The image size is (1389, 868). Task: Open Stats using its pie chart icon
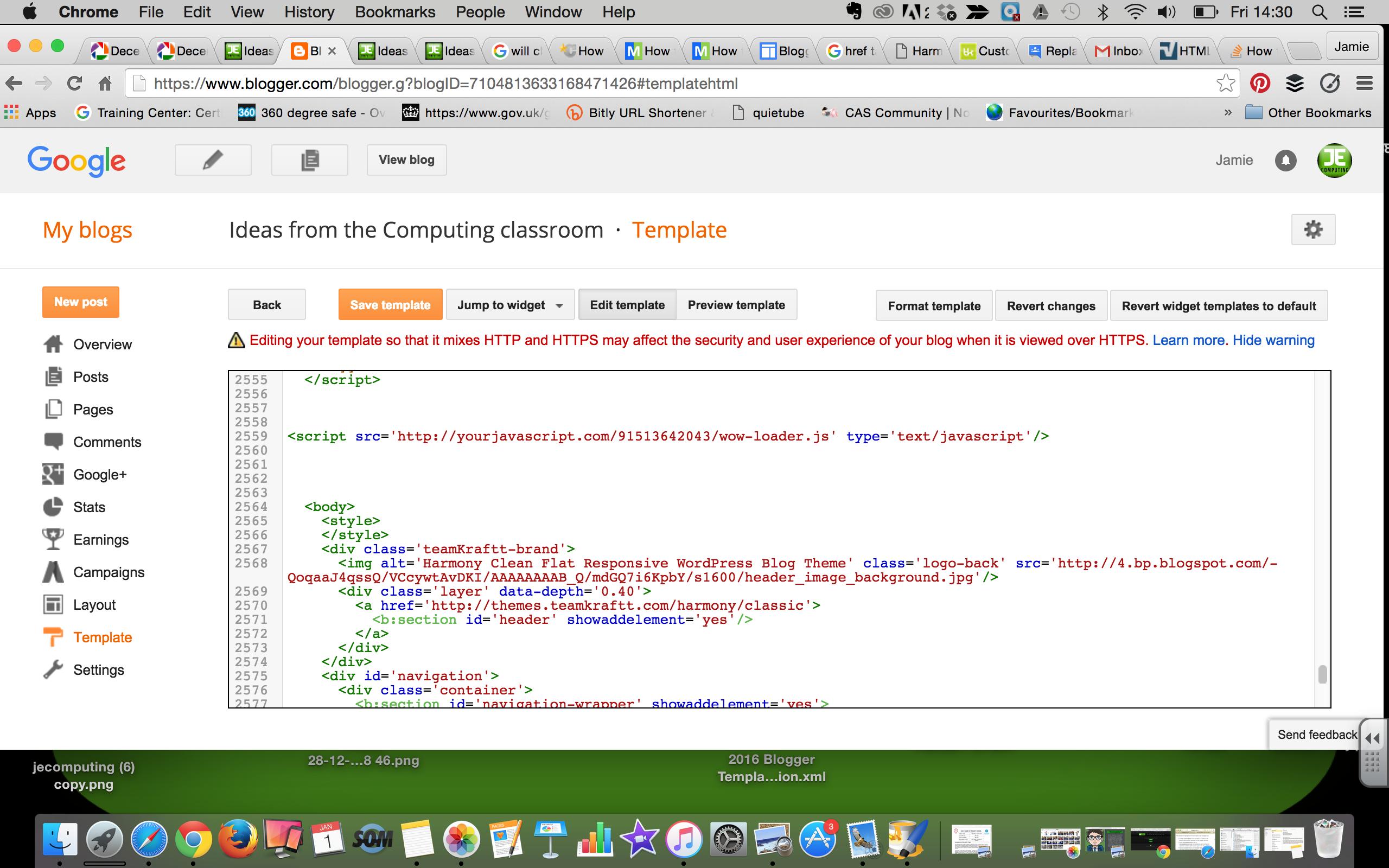point(53,507)
